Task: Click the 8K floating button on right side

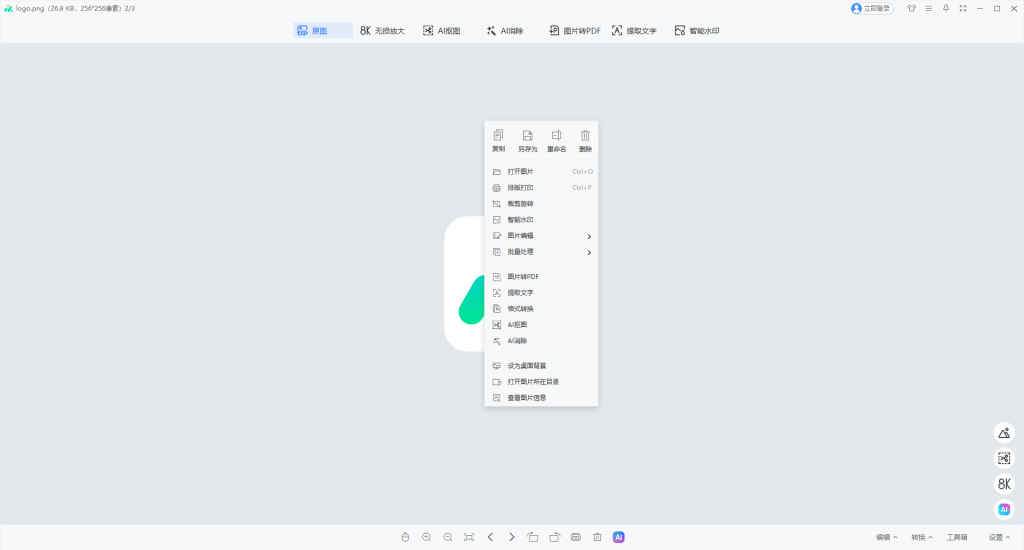Action: coord(1004,484)
